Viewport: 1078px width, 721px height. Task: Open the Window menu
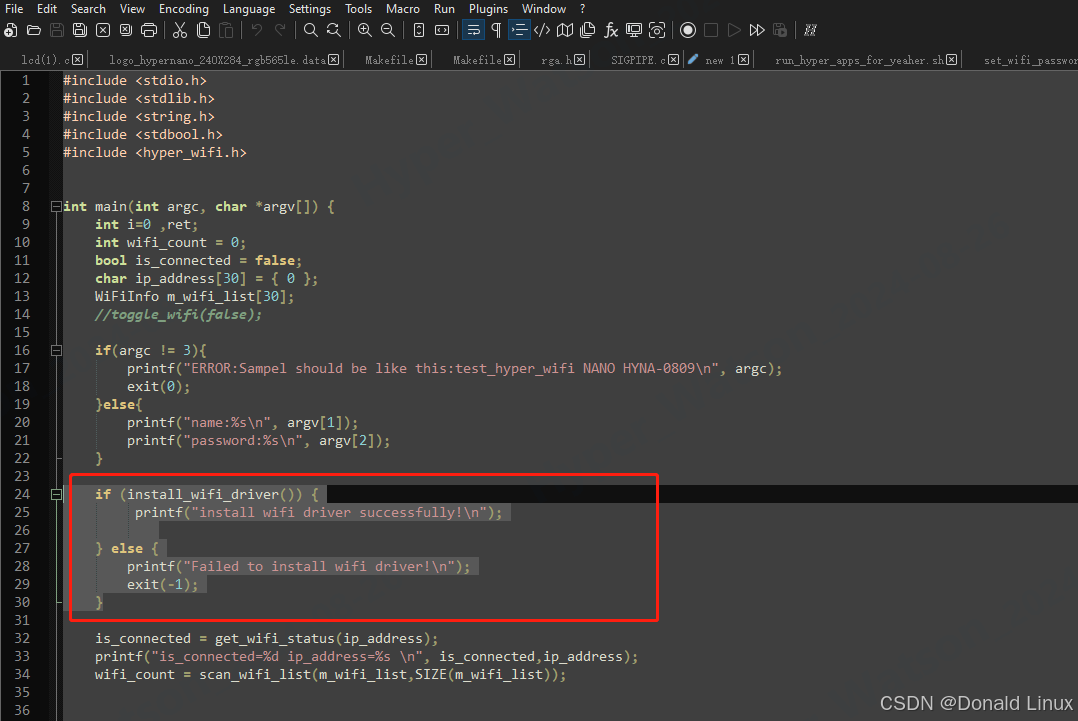(x=544, y=9)
